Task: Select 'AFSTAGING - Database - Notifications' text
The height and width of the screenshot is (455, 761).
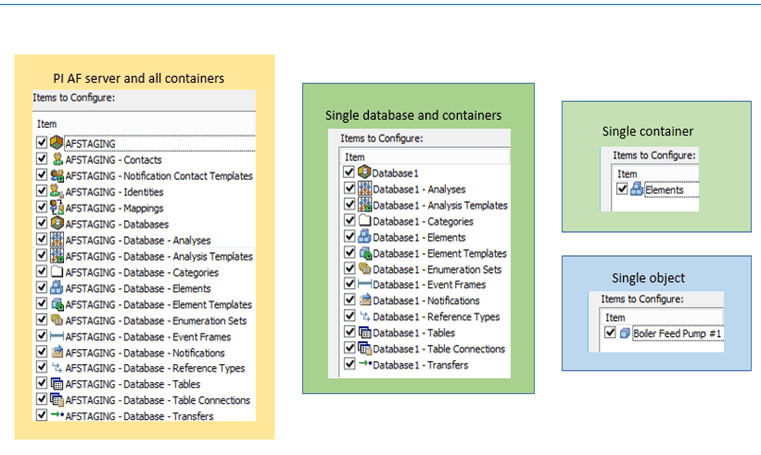Action: click(145, 353)
